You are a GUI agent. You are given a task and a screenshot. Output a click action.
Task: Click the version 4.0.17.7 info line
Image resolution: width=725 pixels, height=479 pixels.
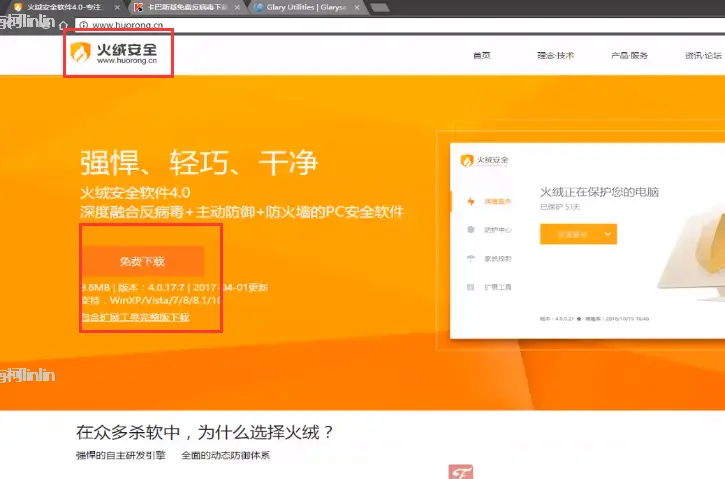(175, 288)
